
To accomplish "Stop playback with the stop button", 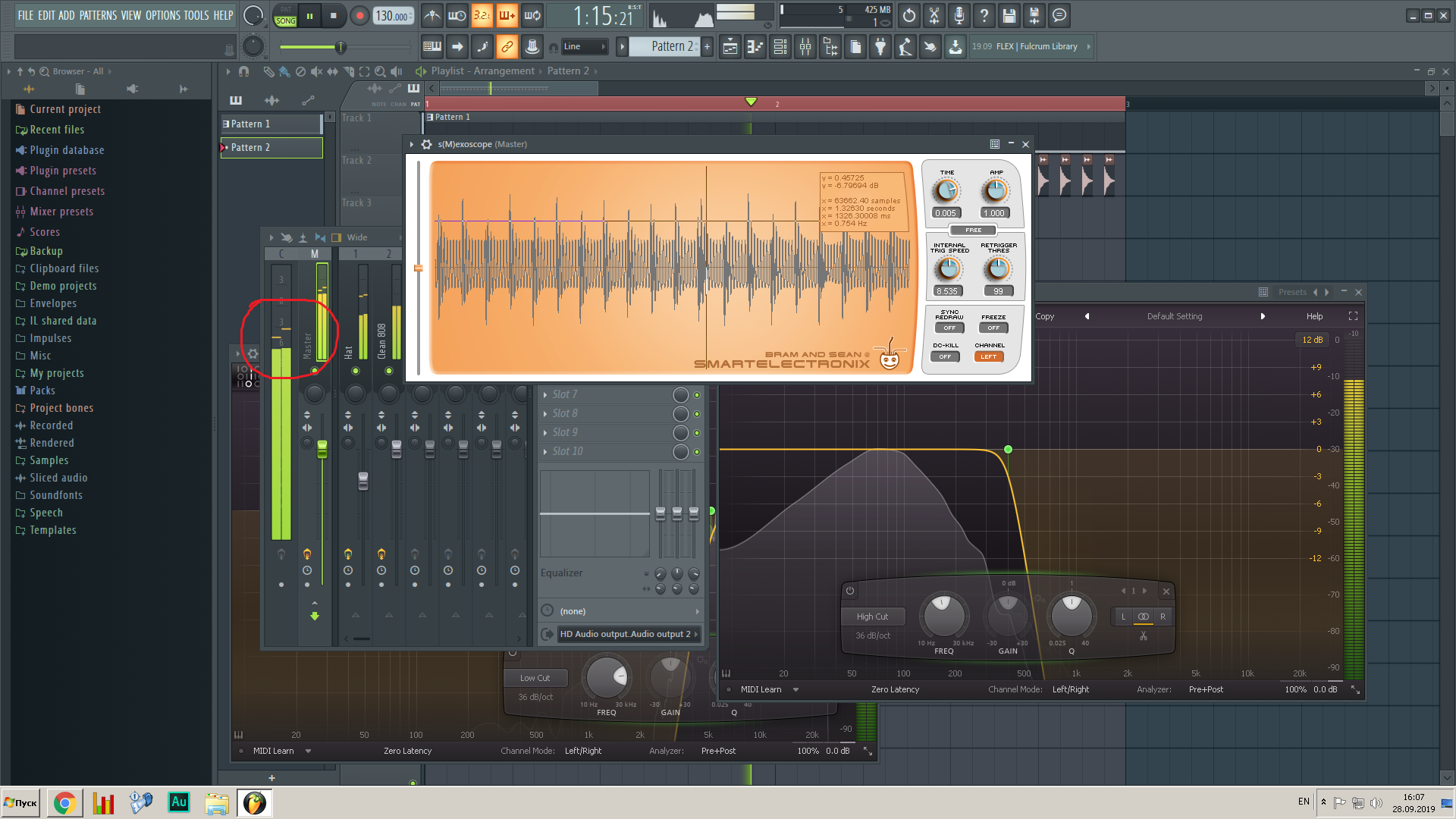I will tap(334, 15).
